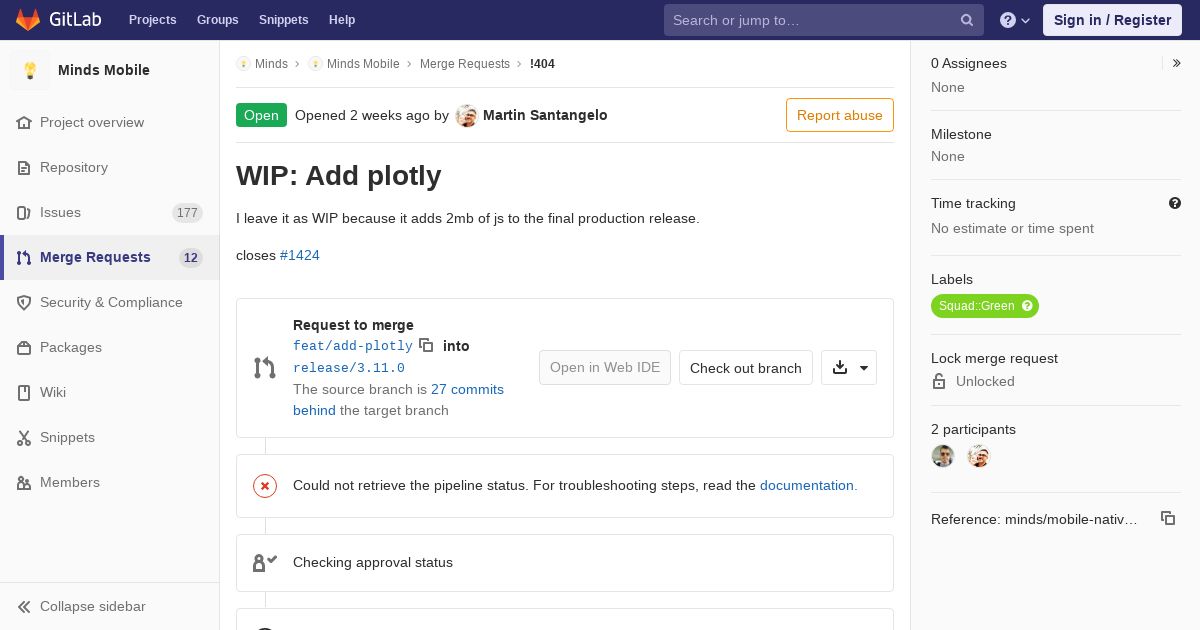Click the Members sidebar icon

coord(24,482)
